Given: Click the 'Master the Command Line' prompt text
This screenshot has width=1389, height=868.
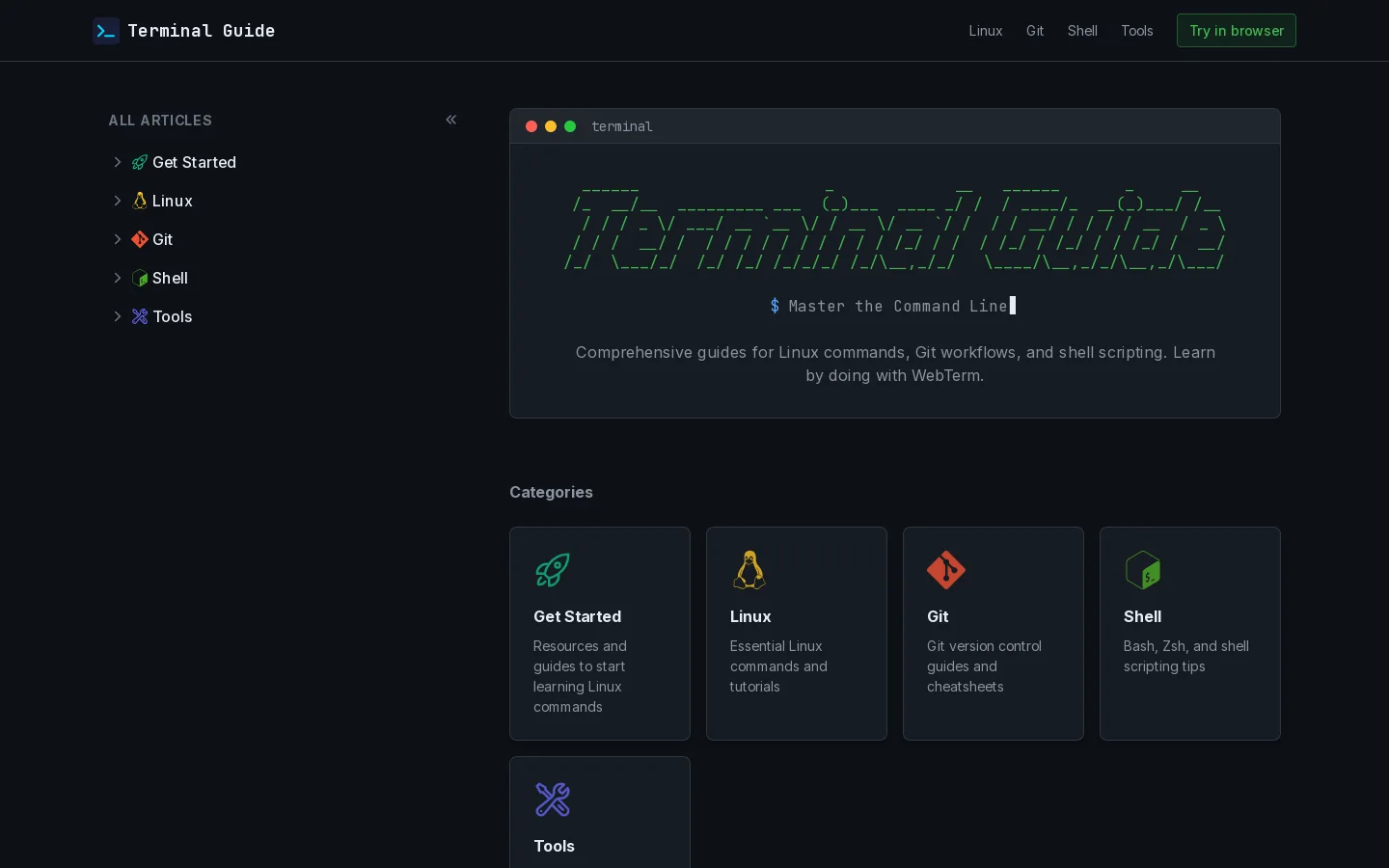Looking at the screenshot, I should tap(898, 306).
